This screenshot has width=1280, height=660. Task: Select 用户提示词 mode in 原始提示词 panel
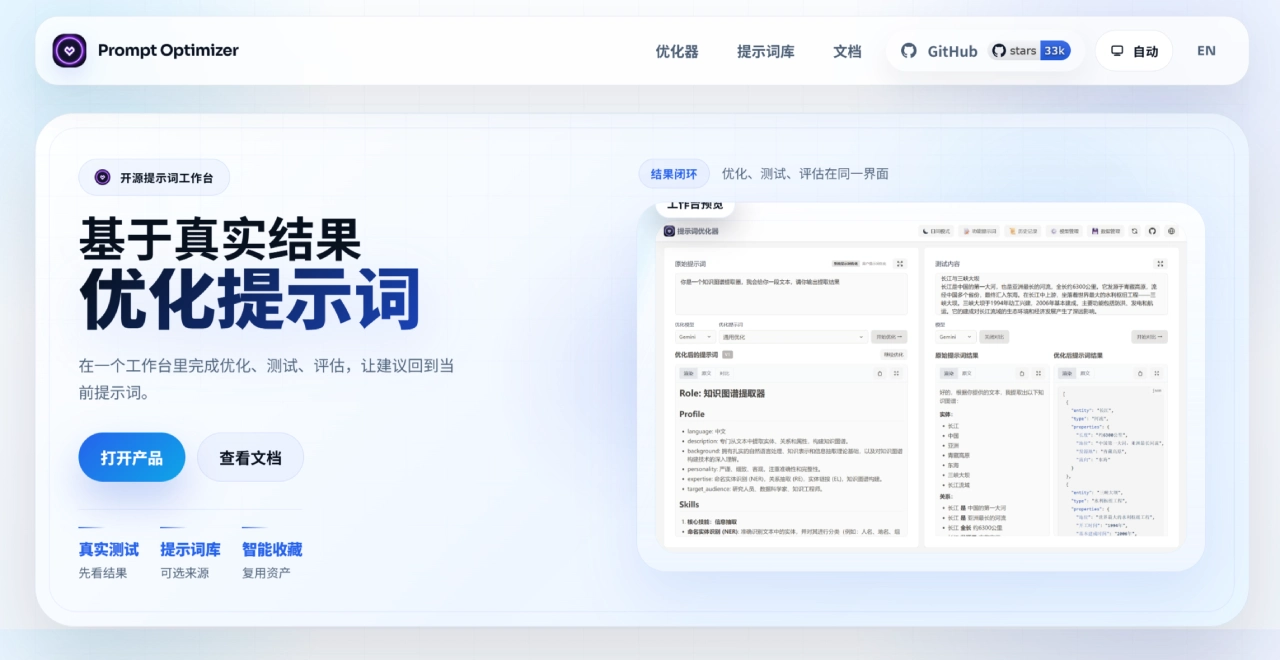[x=873, y=264]
